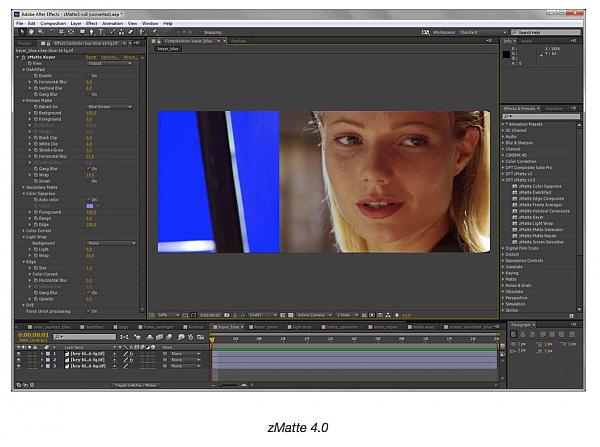Select the Zoom magnifier tool
600x447 pixels.
41,32
